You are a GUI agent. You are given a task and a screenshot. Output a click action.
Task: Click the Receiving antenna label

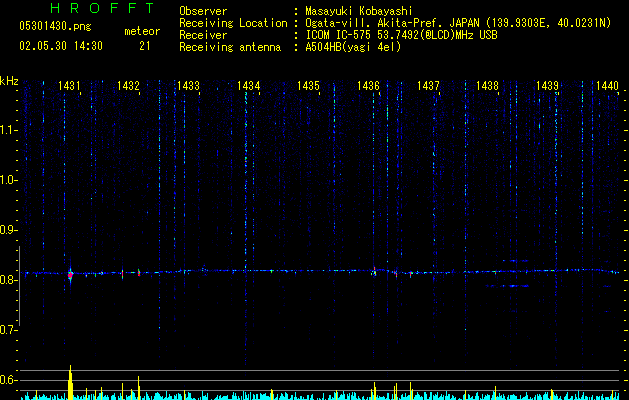[230, 47]
